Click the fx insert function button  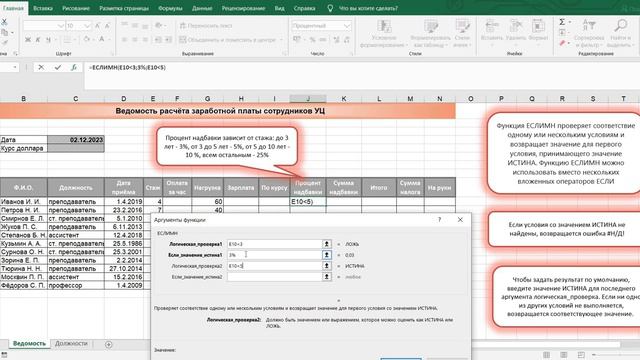pos(74,67)
